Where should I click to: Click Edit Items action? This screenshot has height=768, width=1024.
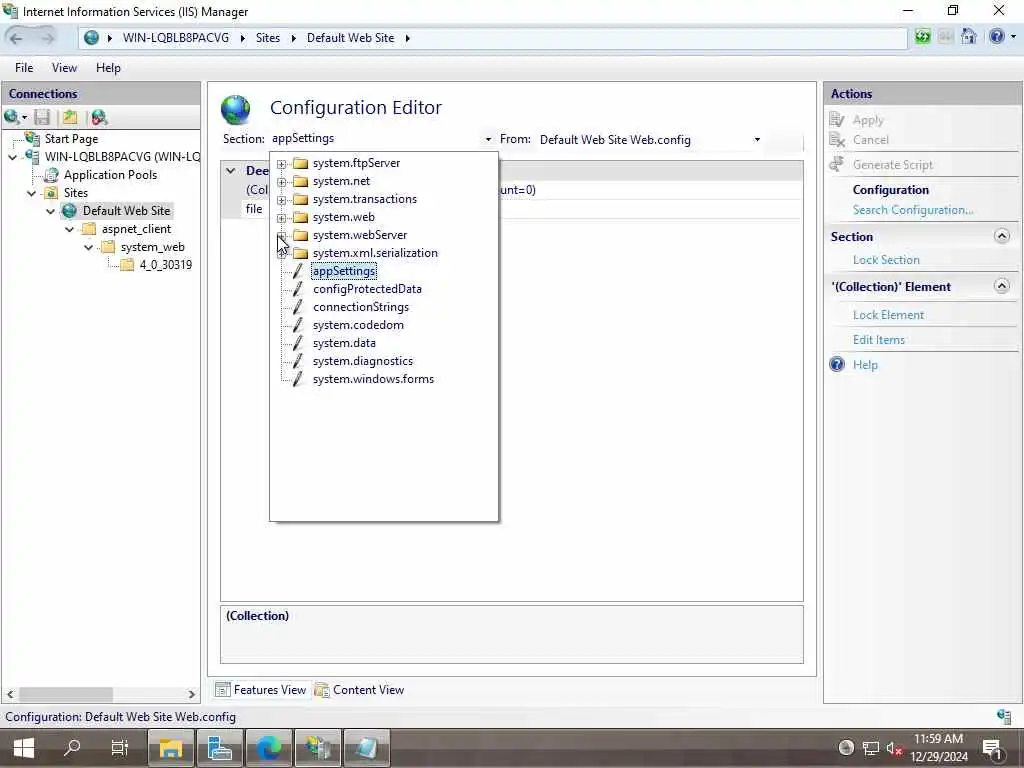878,340
